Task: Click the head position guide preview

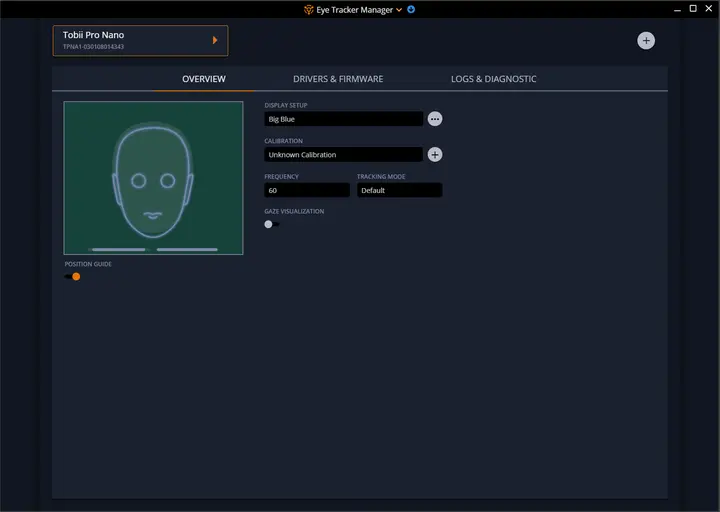Action: click(153, 178)
